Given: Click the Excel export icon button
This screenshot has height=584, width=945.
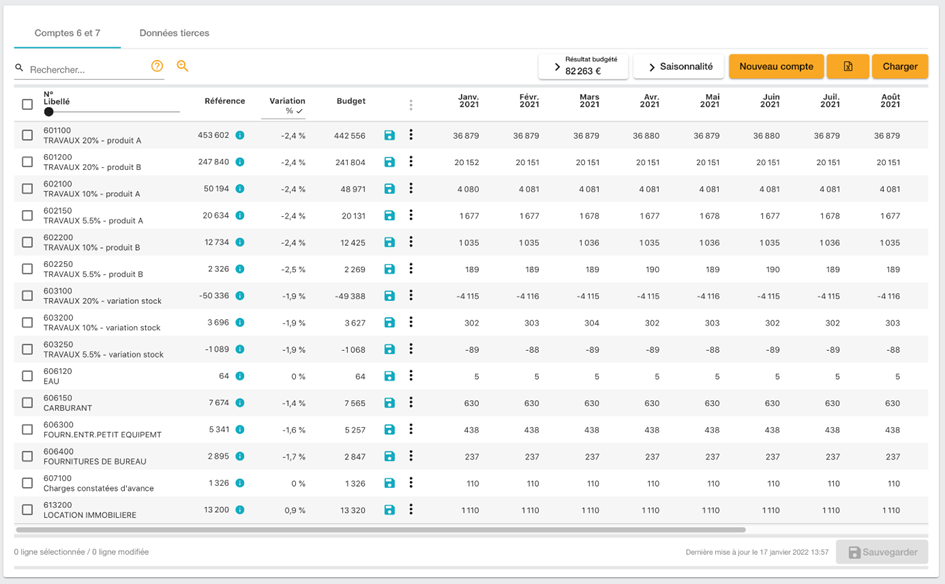Looking at the screenshot, I should point(848,66).
